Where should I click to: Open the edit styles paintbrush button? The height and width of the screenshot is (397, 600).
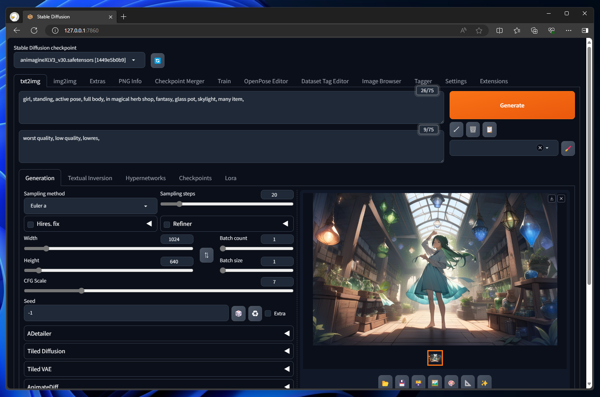point(568,148)
